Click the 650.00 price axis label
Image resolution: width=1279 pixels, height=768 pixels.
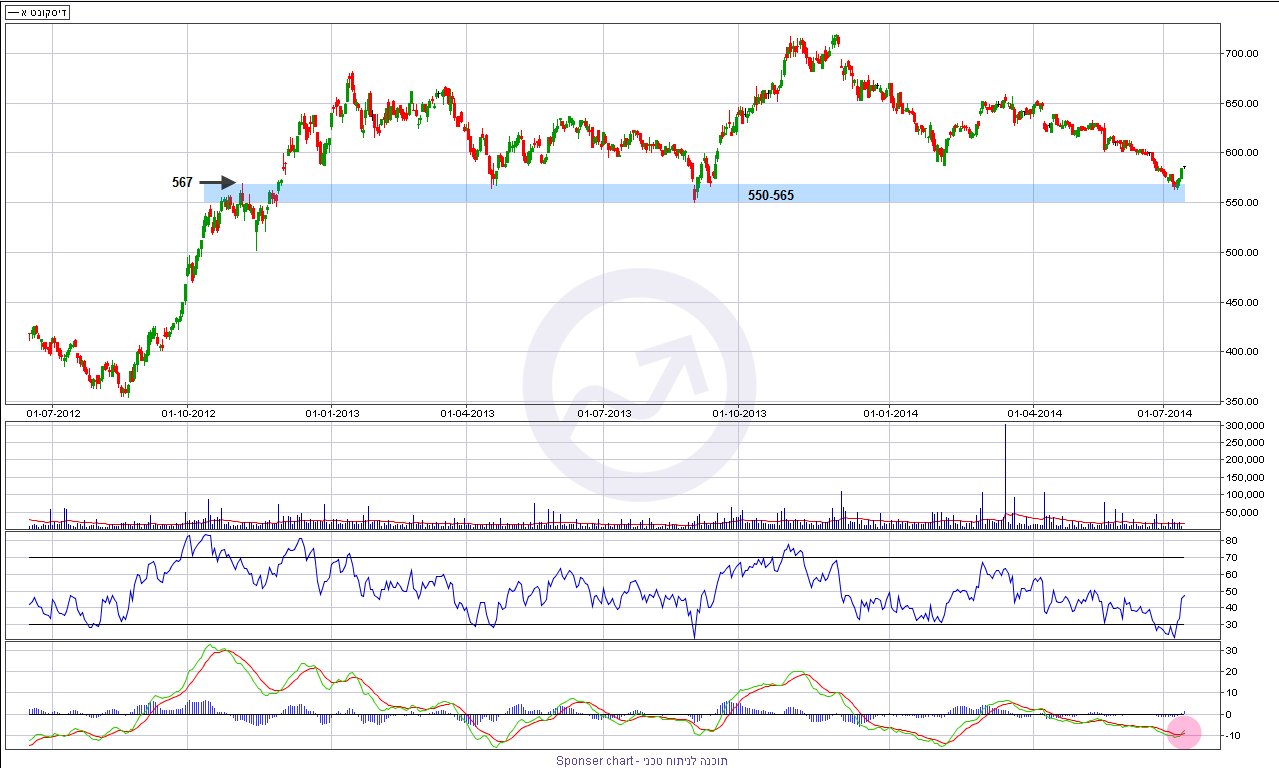(1241, 103)
